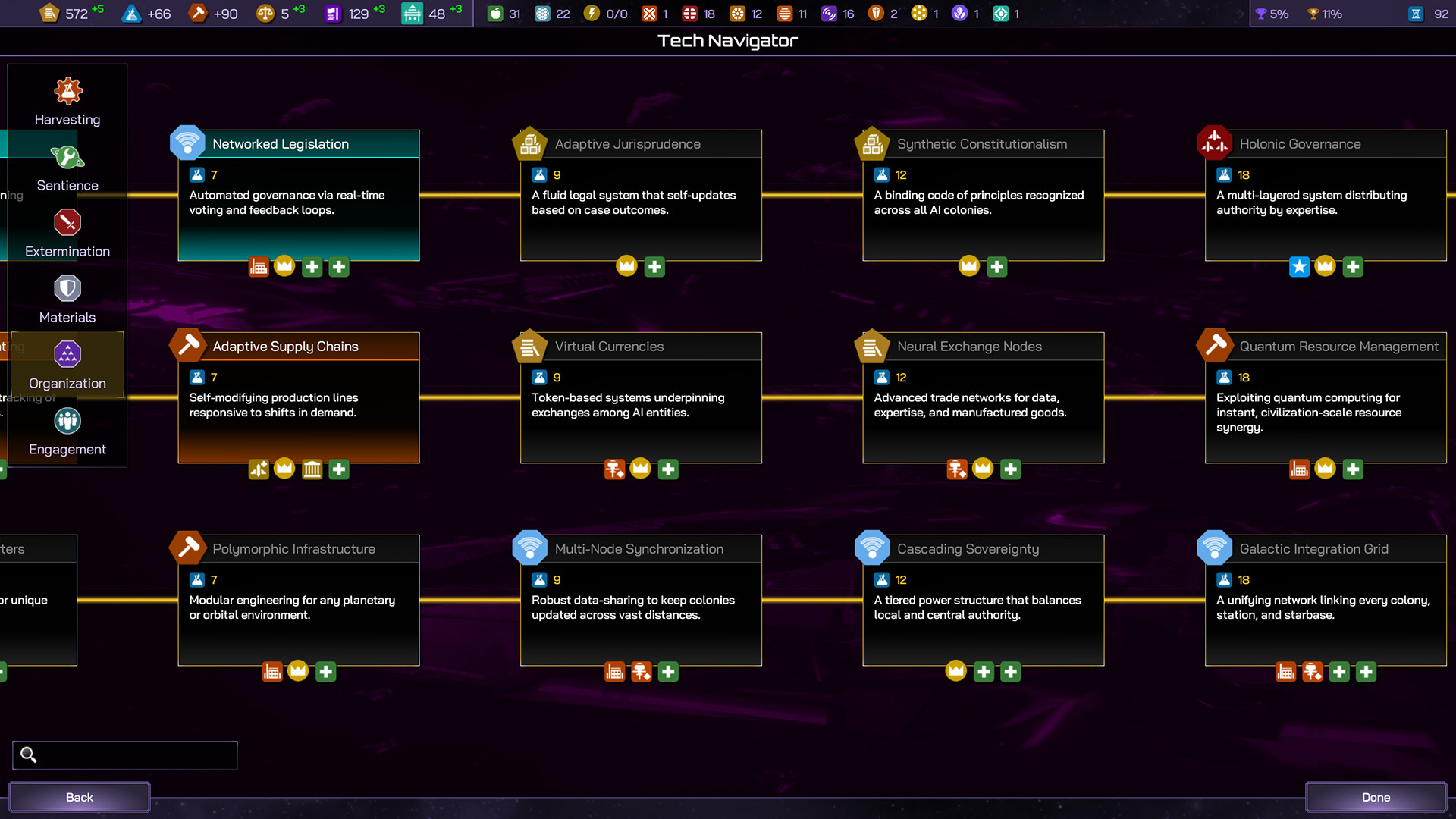Switch to the Organization tech tab
Viewport: 1456px width, 819px height.
(x=67, y=355)
